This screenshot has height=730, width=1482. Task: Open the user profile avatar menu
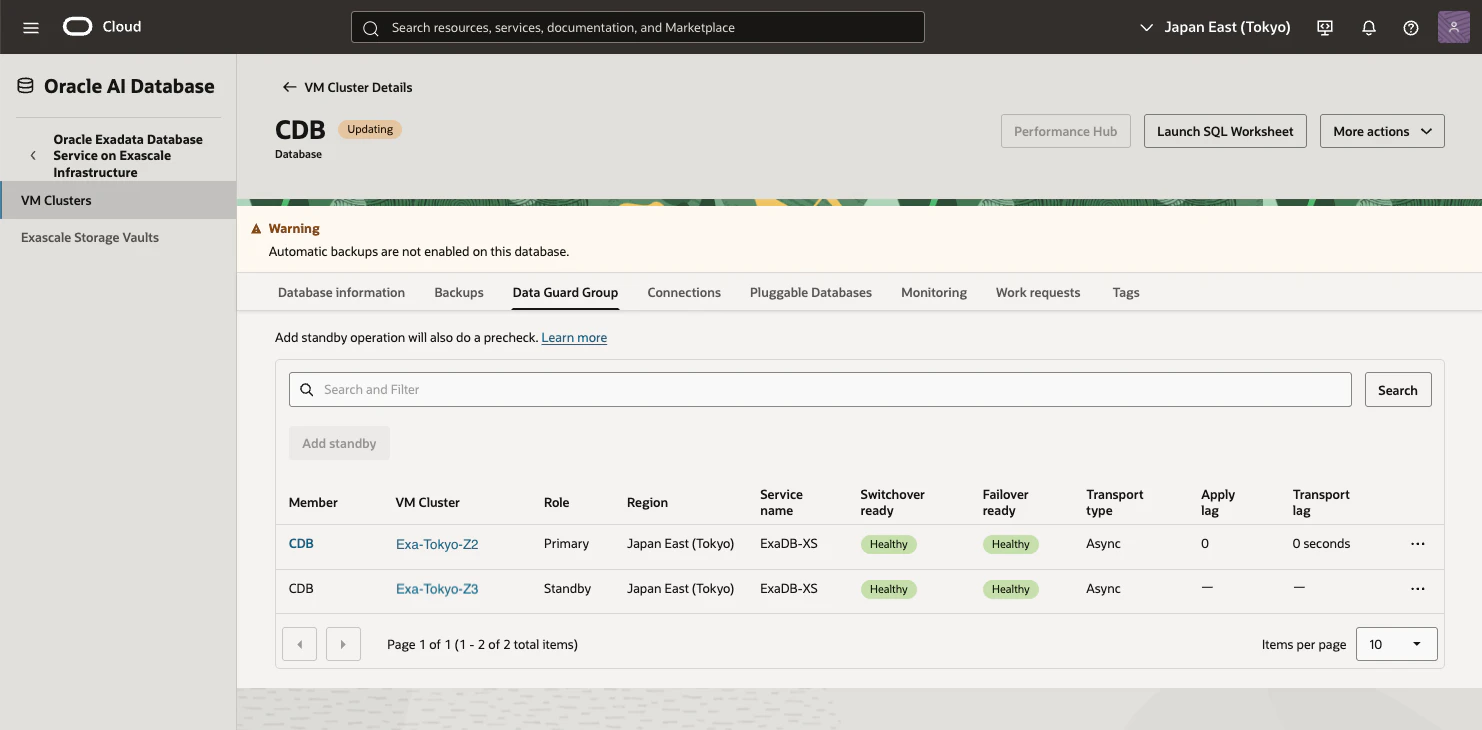1453,27
